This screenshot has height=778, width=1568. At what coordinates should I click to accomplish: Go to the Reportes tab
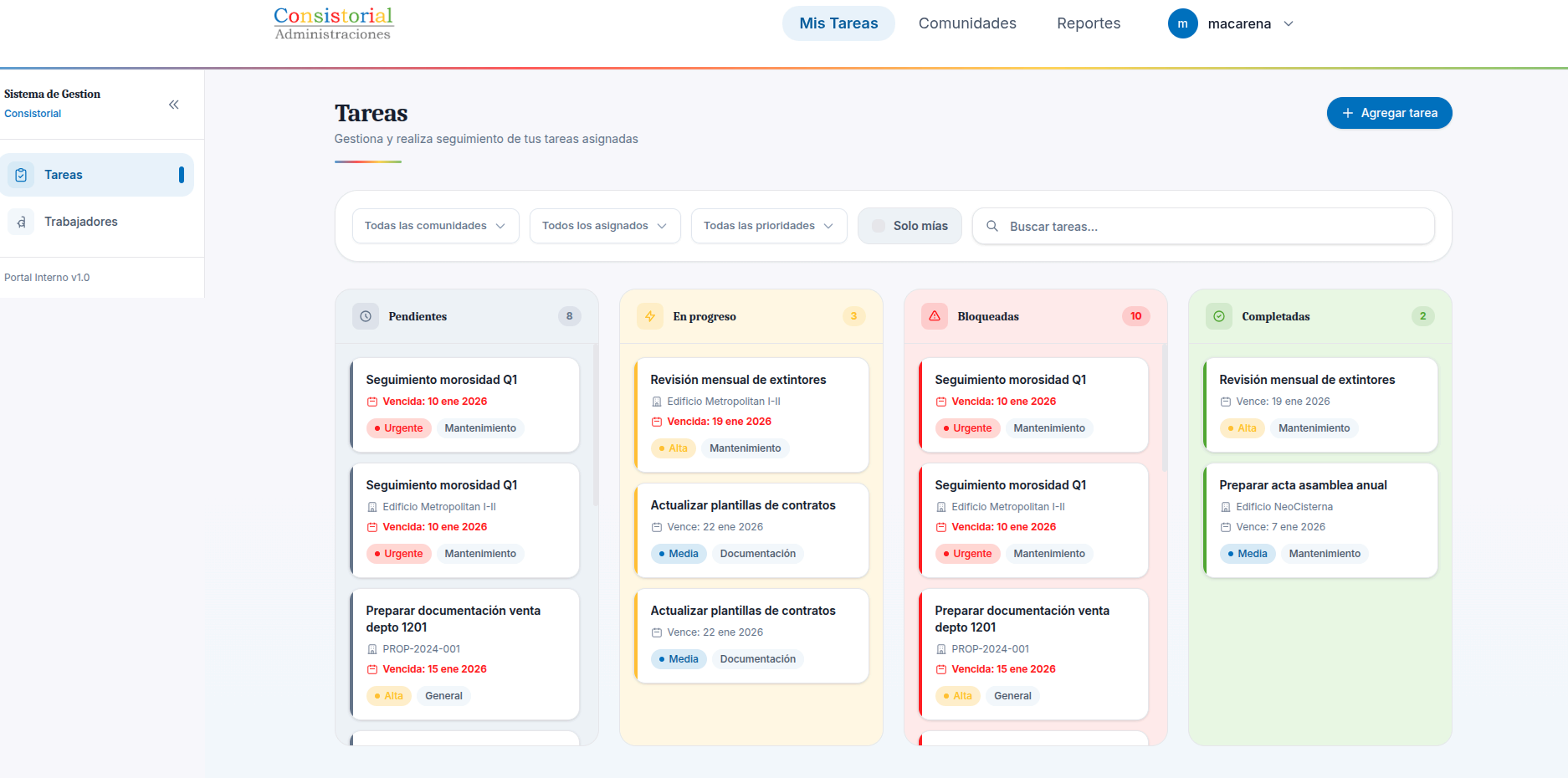pyautogui.click(x=1088, y=23)
